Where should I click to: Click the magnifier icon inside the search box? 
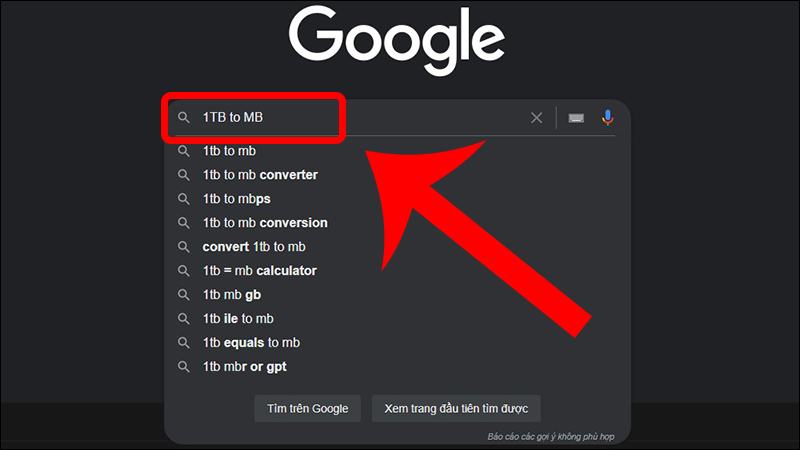(184, 117)
